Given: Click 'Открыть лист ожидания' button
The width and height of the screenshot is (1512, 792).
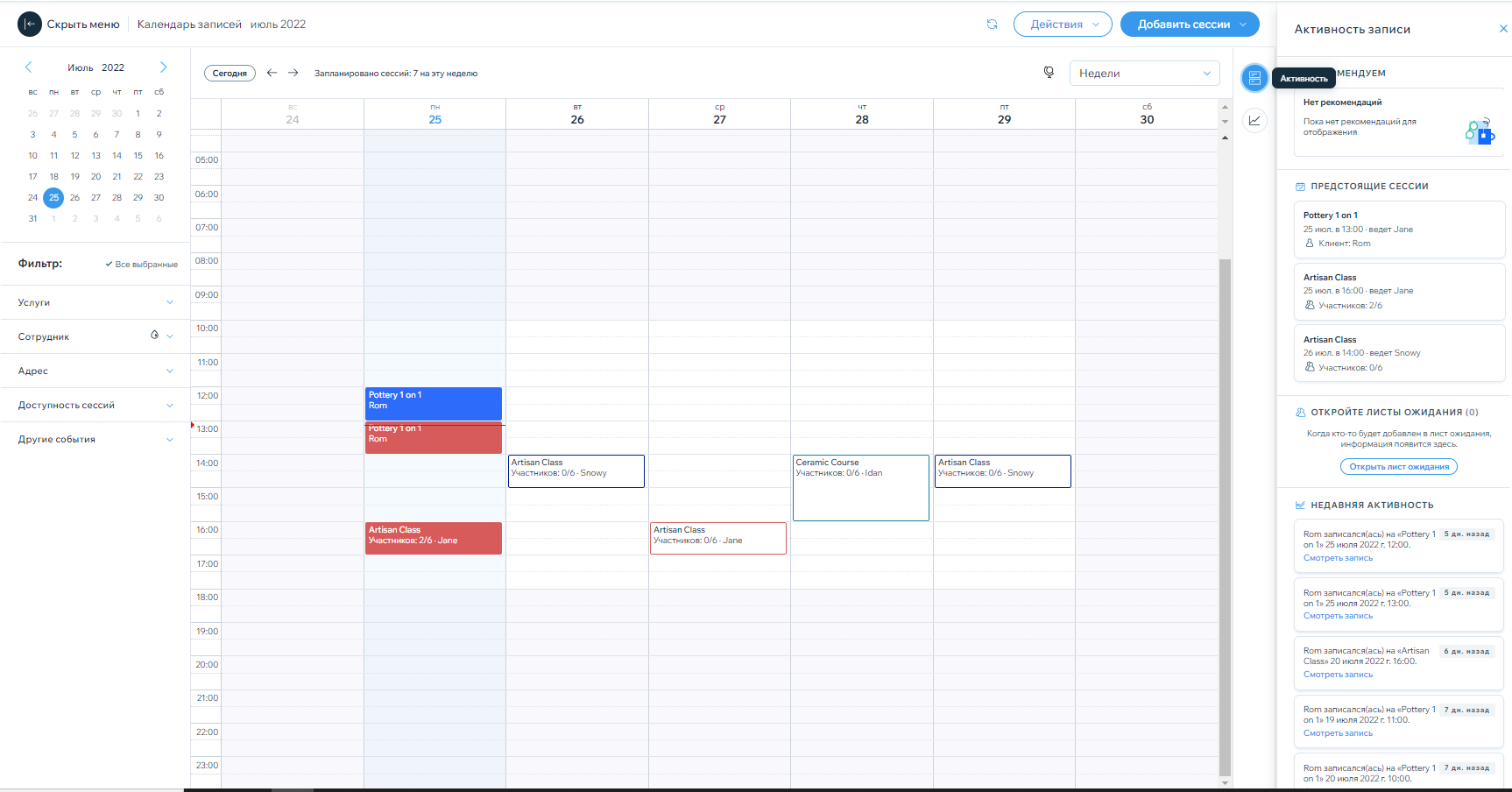Looking at the screenshot, I should (1398, 467).
